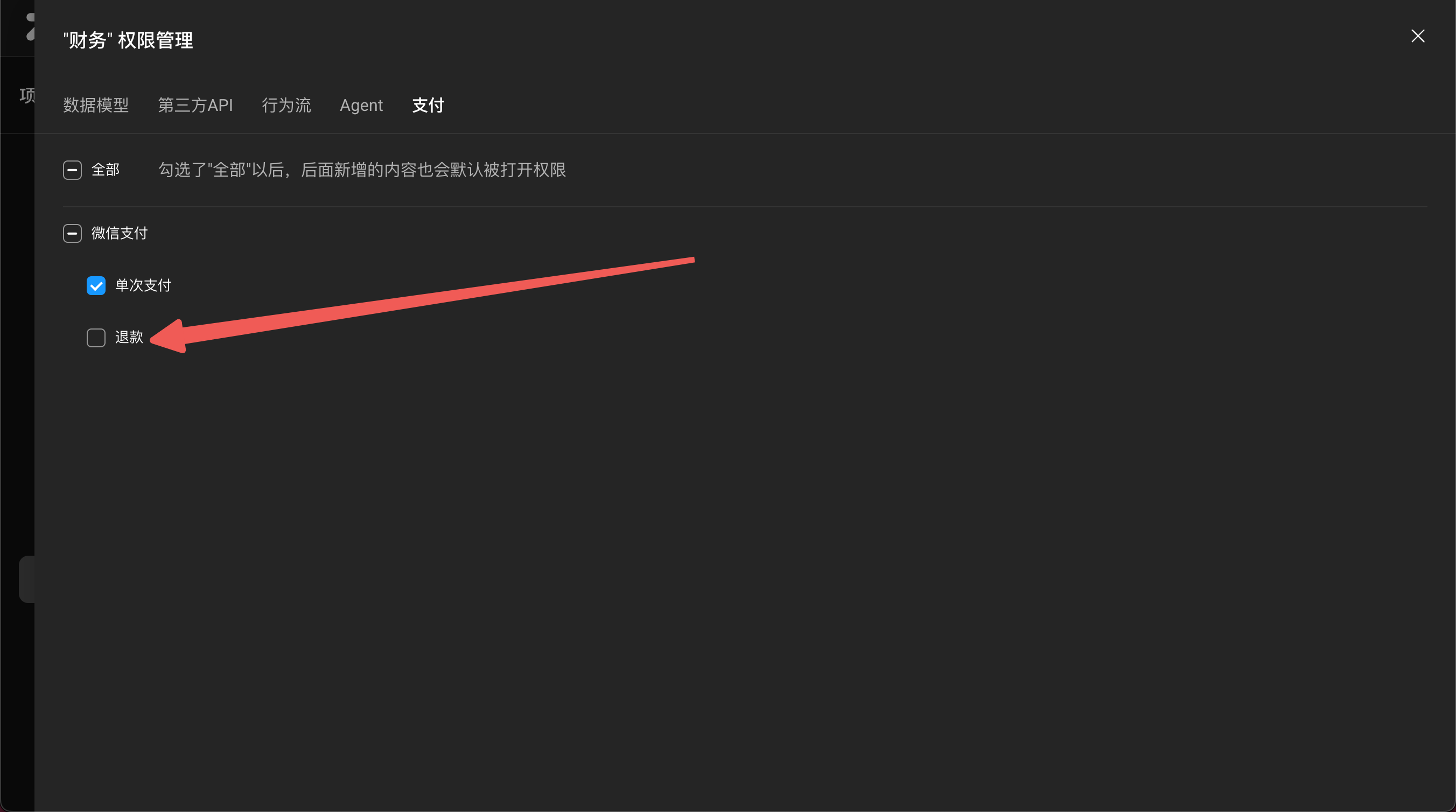
Task: Click the blue checkmark icon beside 单次支付
Action: click(96, 285)
